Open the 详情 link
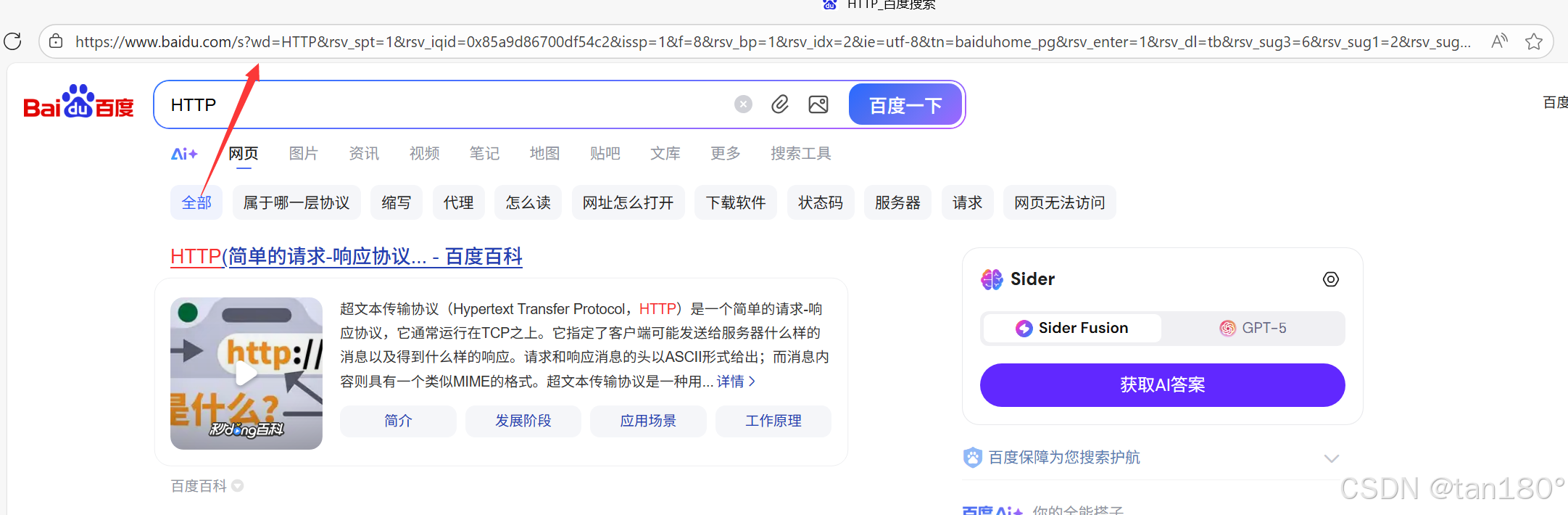Image resolution: width=1568 pixels, height=515 pixels. coord(736,382)
